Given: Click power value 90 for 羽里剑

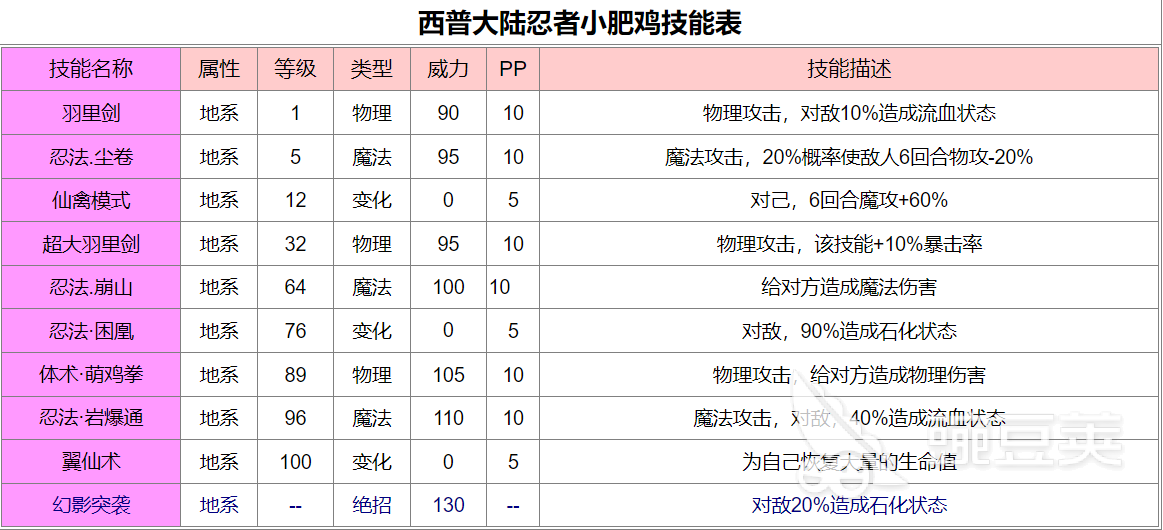Looking at the screenshot, I should 448,113.
